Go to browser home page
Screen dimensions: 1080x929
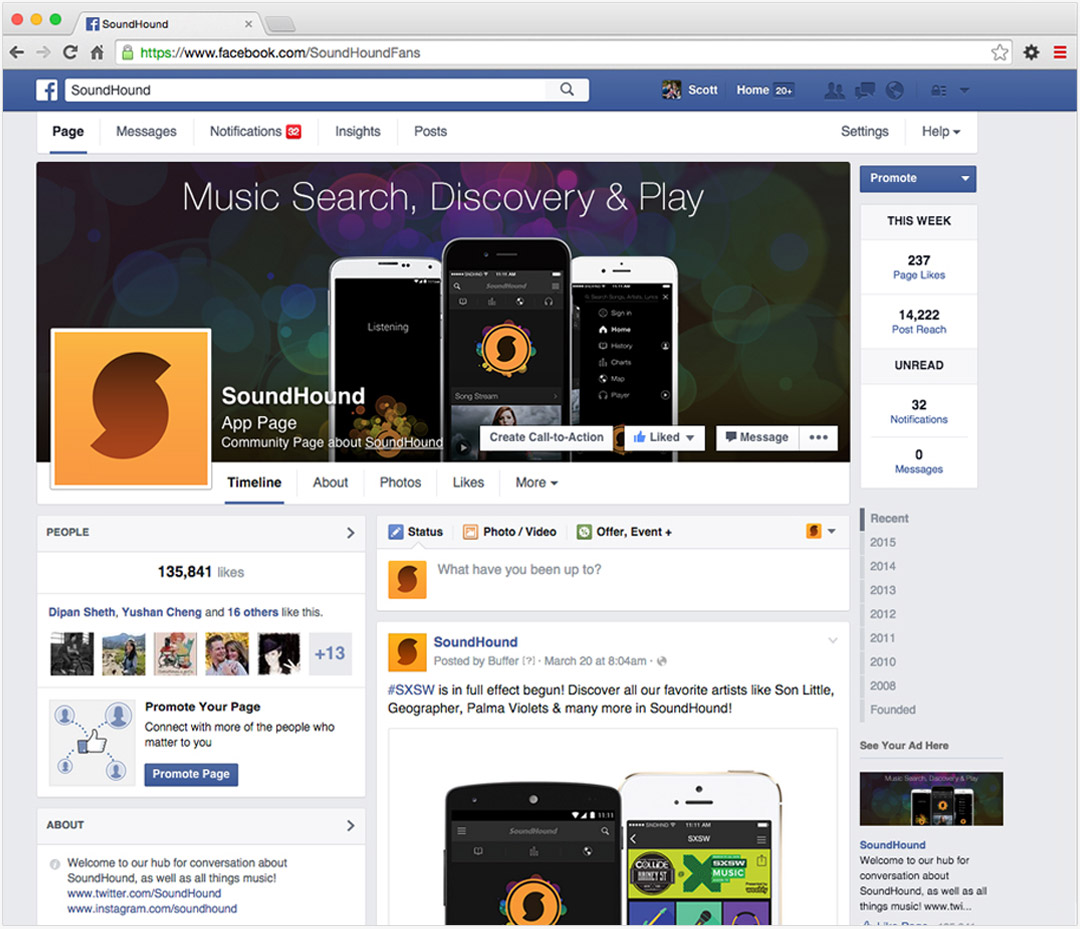click(x=97, y=52)
